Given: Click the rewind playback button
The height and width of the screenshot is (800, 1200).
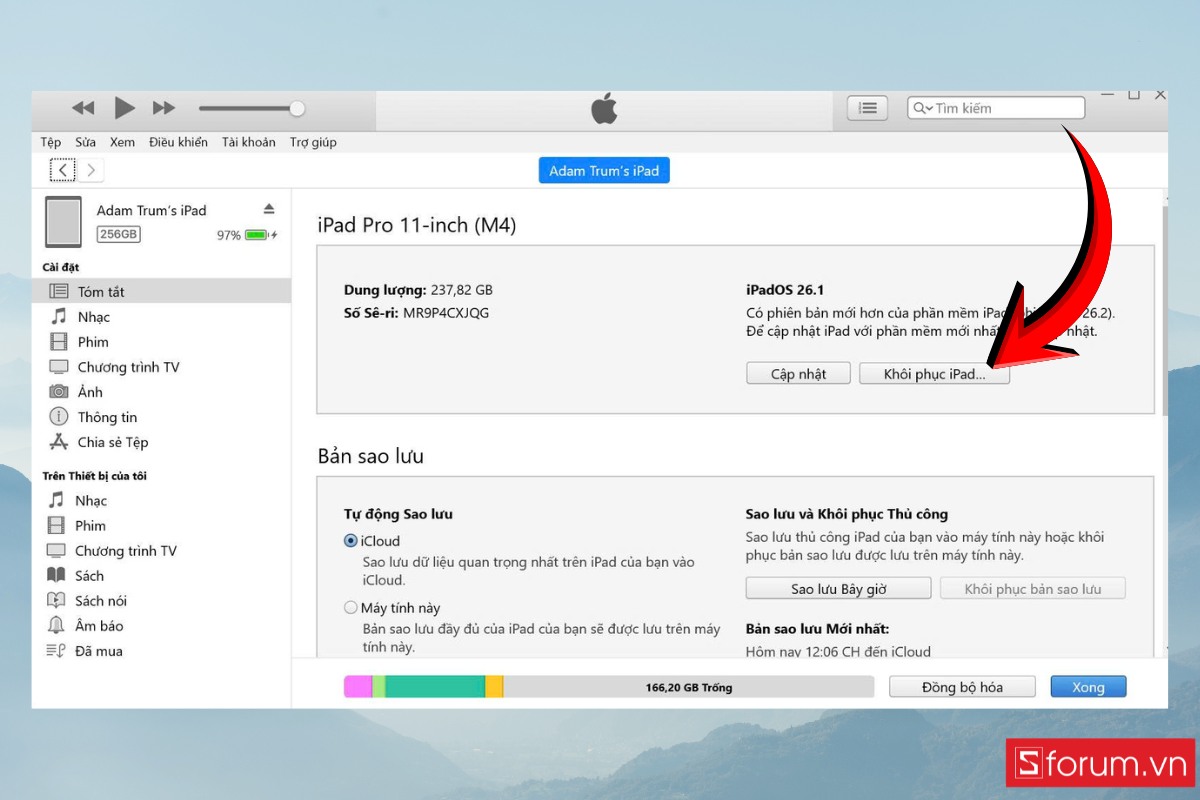Looking at the screenshot, I should click(83, 108).
